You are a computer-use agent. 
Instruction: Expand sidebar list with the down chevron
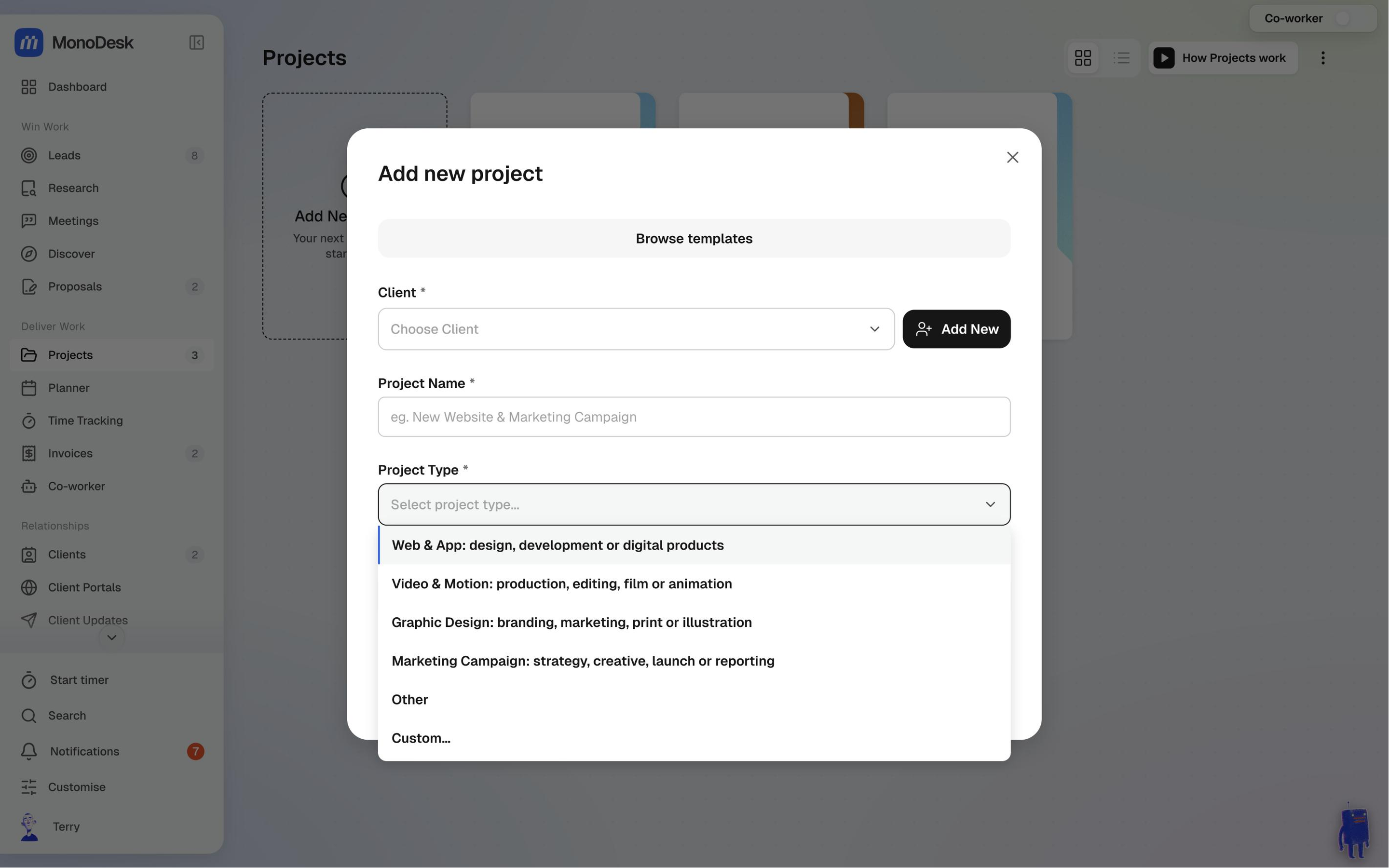pos(111,637)
